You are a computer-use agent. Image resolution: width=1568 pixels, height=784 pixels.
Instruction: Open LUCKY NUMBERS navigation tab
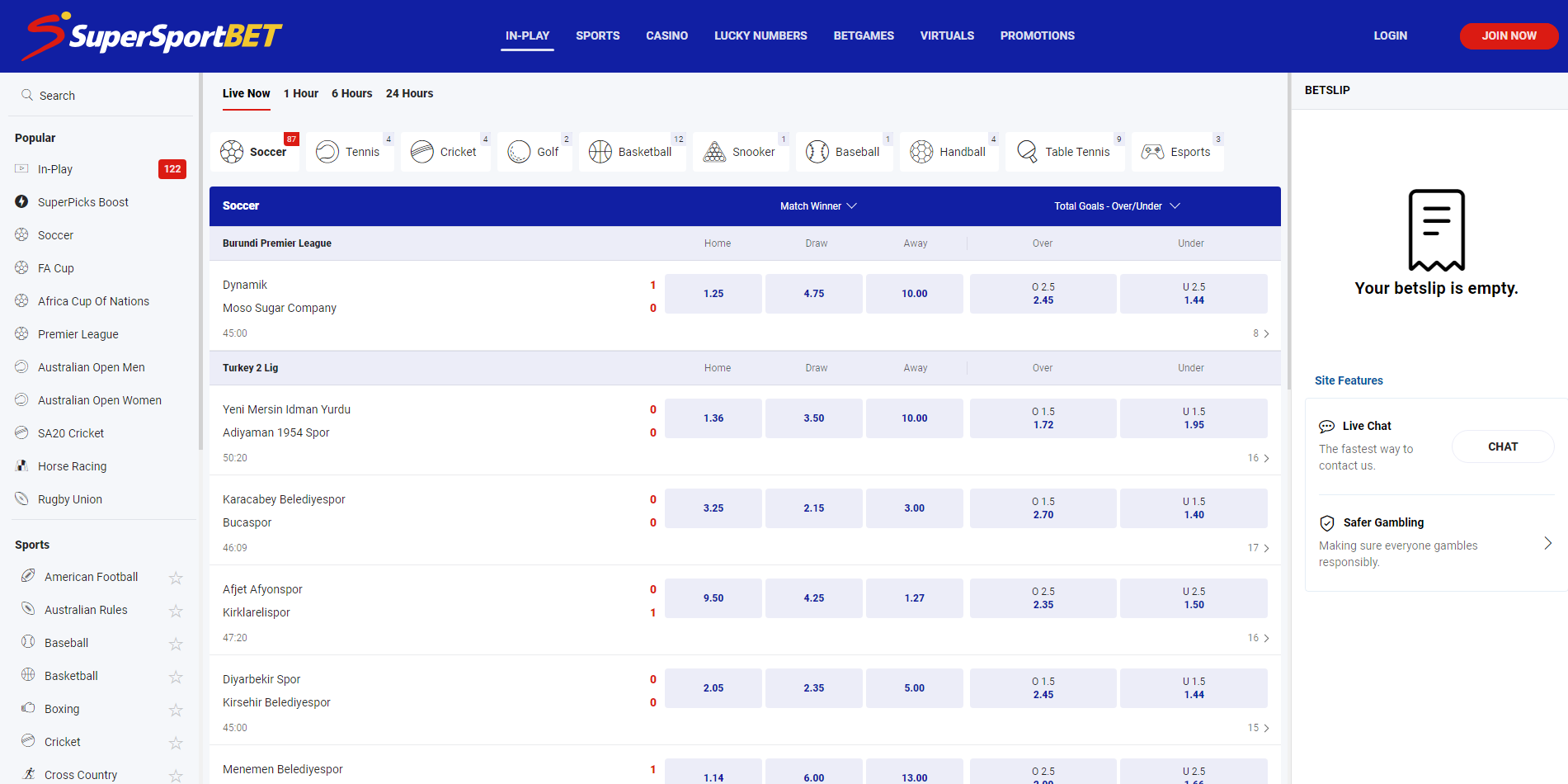(x=760, y=35)
